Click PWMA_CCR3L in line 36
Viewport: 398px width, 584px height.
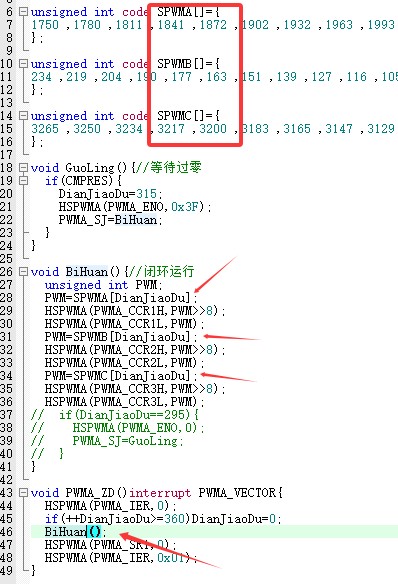pyautogui.click(x=129, y=402)
